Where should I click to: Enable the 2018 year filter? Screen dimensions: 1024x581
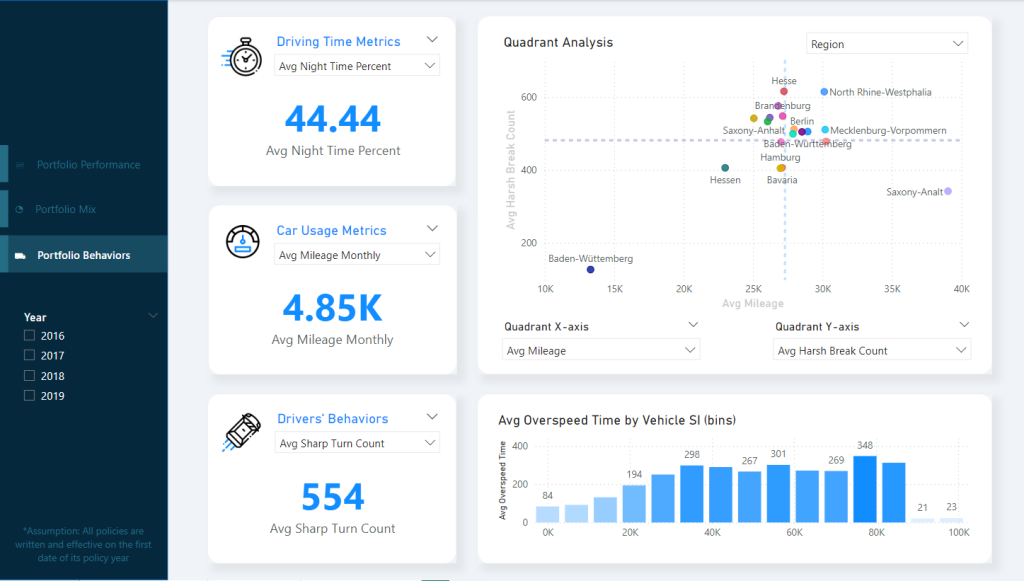tap(30, 376)
